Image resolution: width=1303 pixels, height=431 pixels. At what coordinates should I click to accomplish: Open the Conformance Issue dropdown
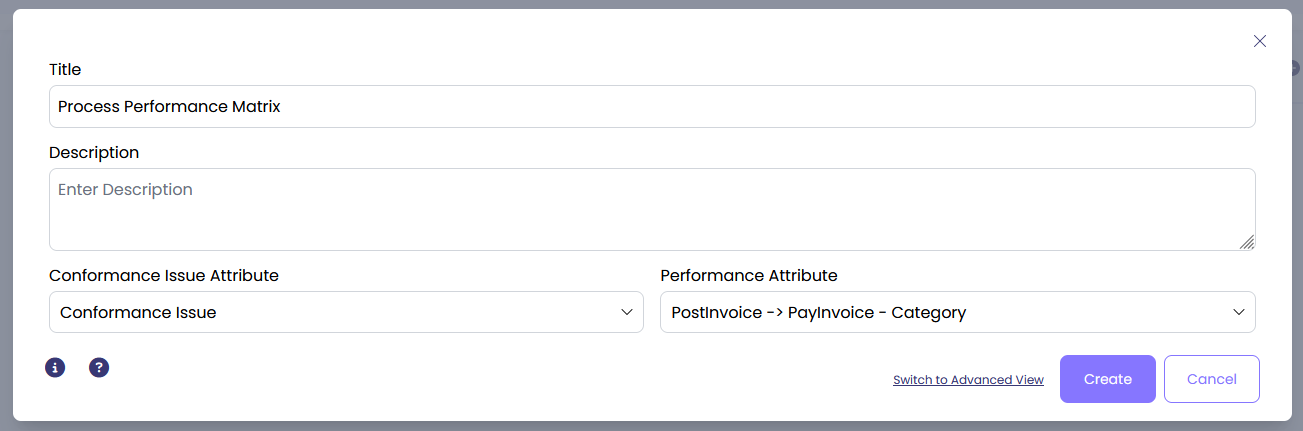click(x=330, y=312)
